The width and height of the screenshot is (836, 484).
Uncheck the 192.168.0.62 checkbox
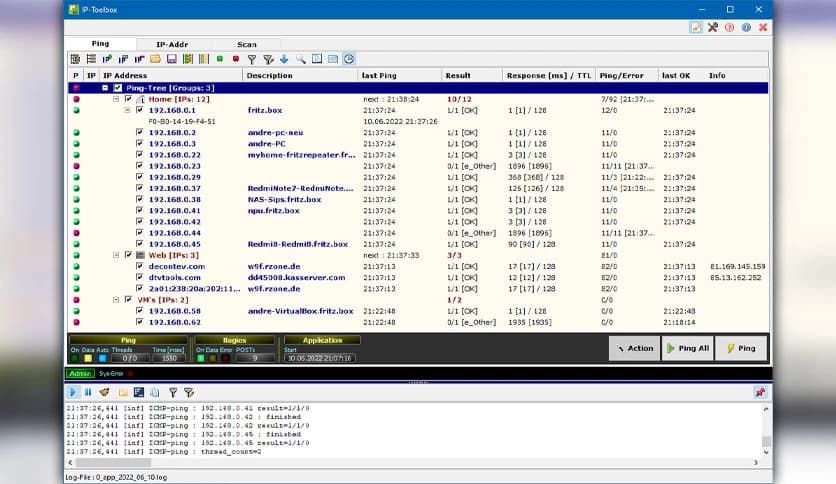coord(139,322)
